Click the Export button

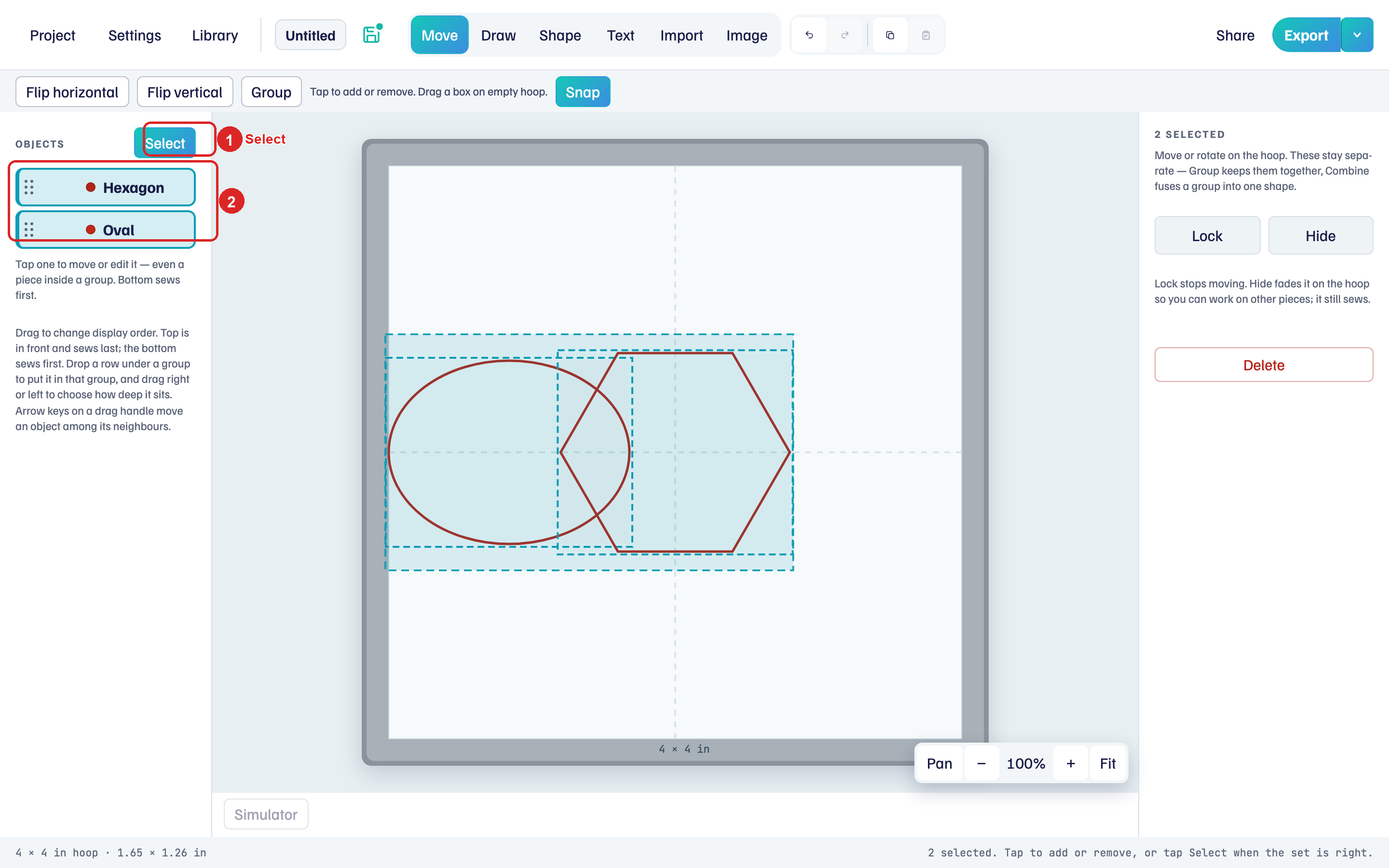(x=1306, y=35)
